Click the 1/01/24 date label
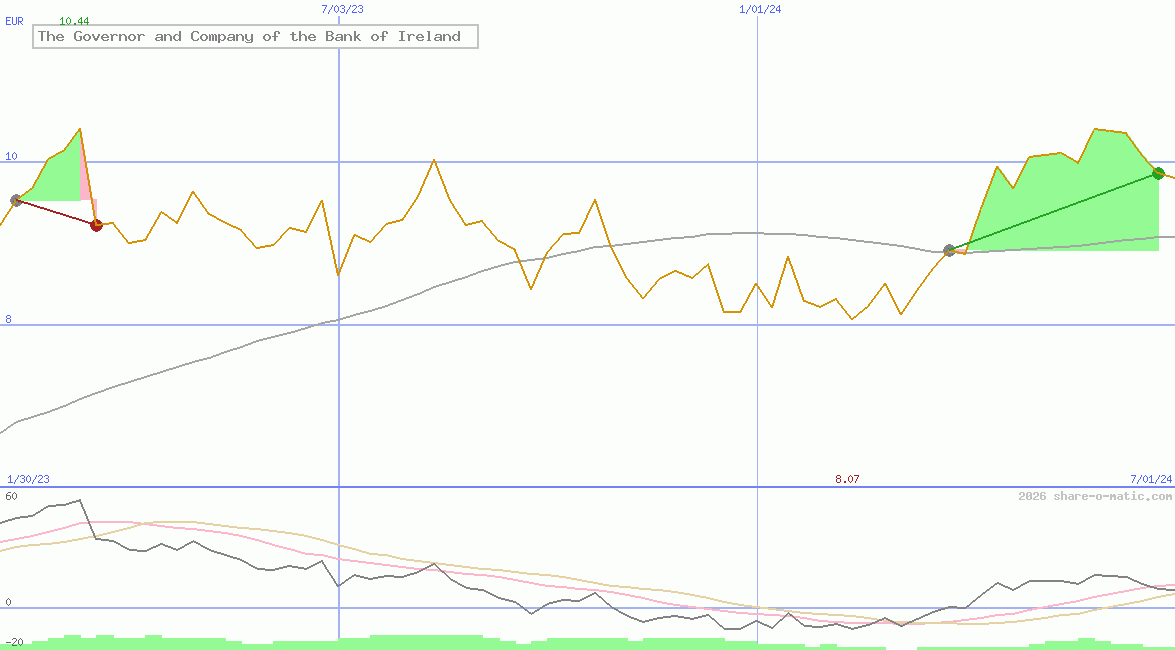 click(760, 9)
